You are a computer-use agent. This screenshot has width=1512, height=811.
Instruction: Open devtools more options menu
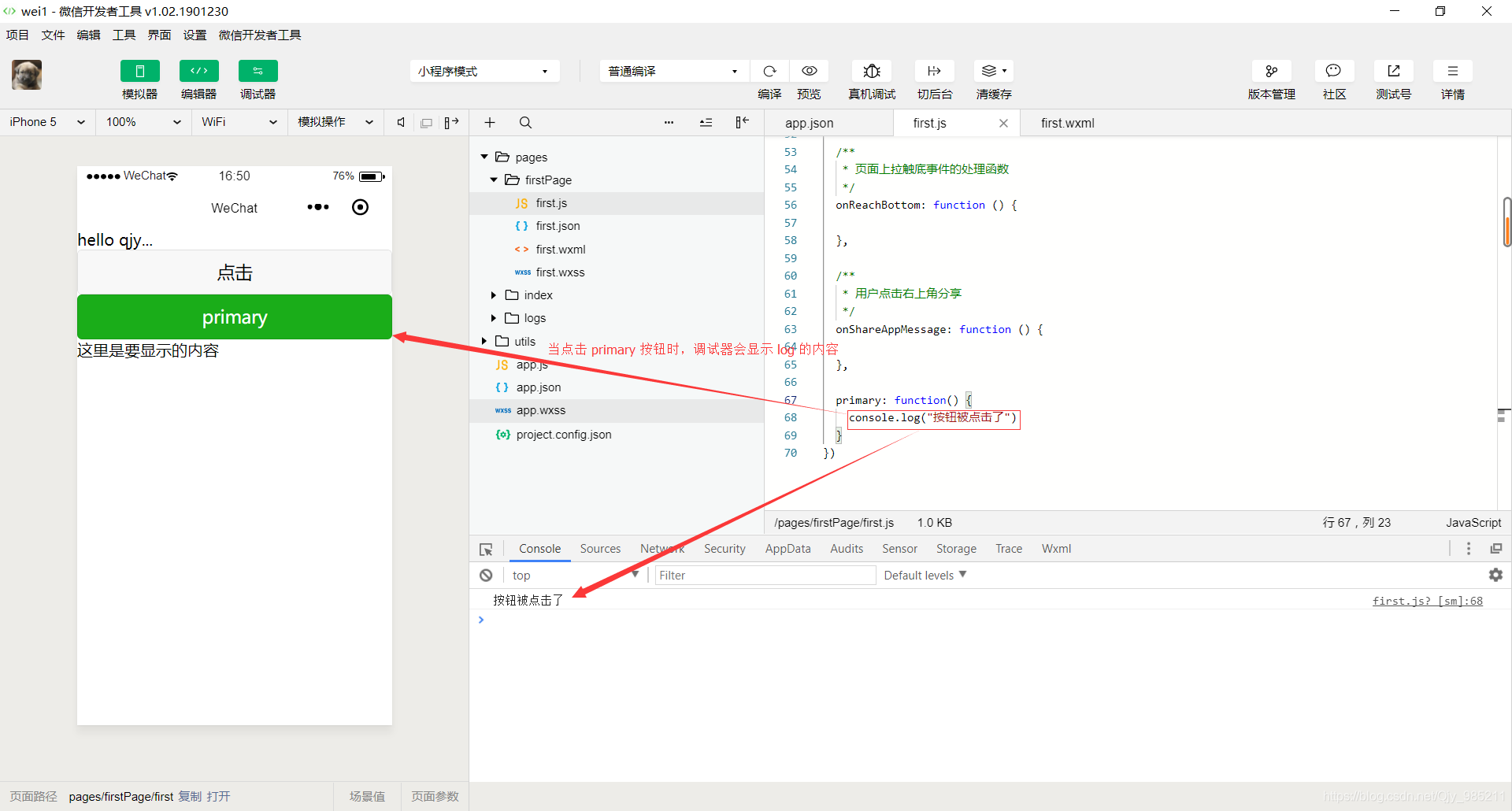[1469, 549]
